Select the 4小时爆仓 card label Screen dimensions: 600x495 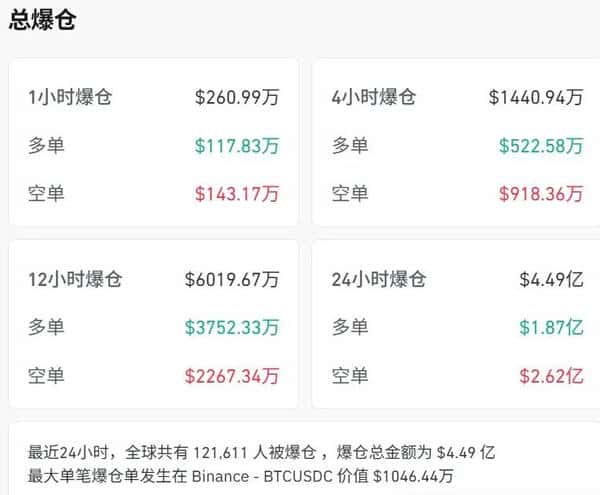click(x=373, y=98)
